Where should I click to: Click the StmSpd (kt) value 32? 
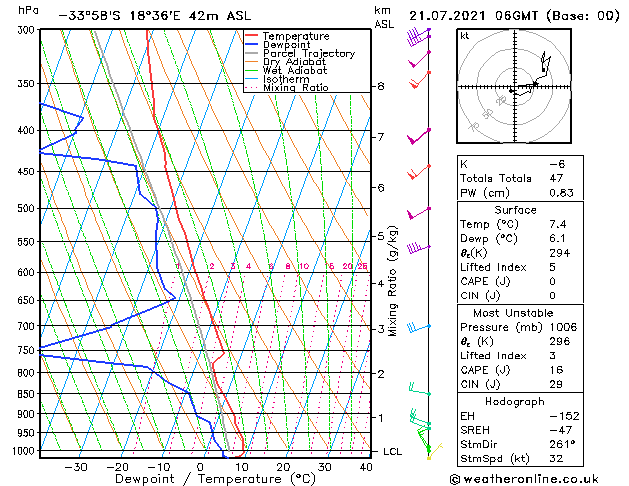pos(556,458)
